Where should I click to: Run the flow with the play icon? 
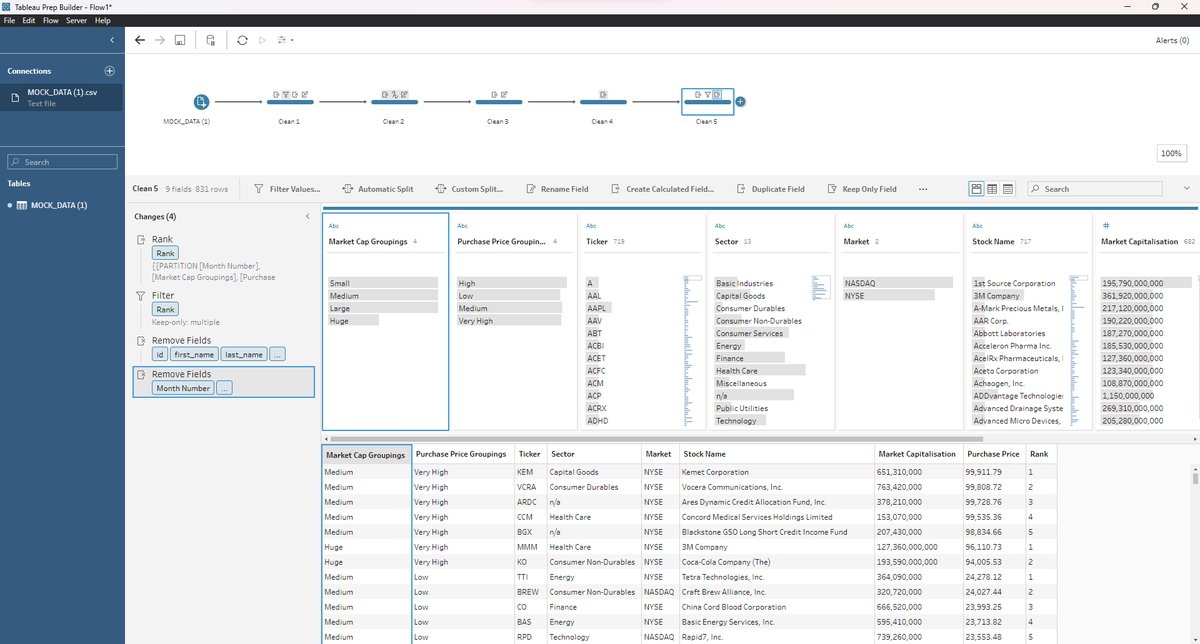(x=262, y=40)
